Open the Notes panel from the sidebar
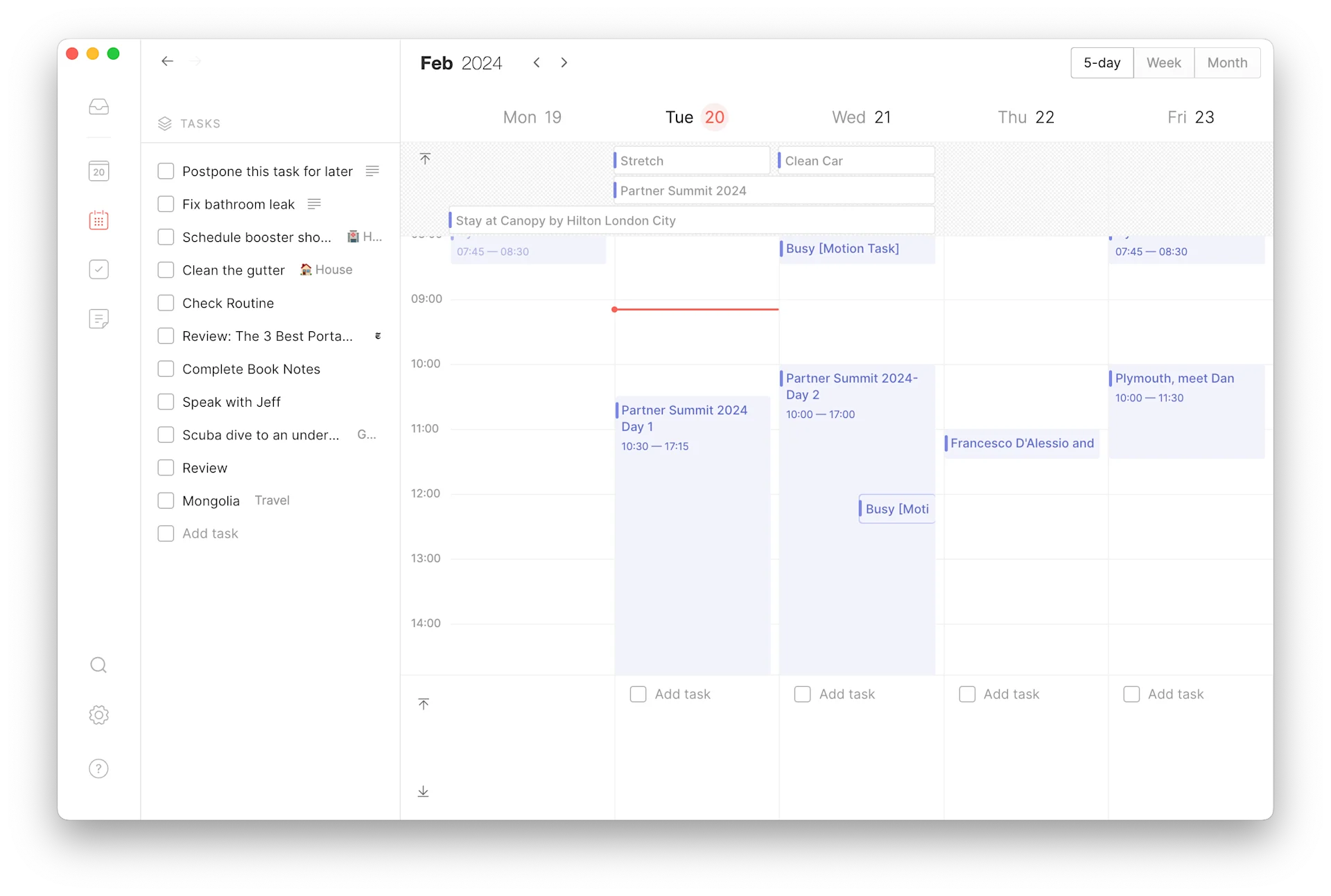 (99, 319)
